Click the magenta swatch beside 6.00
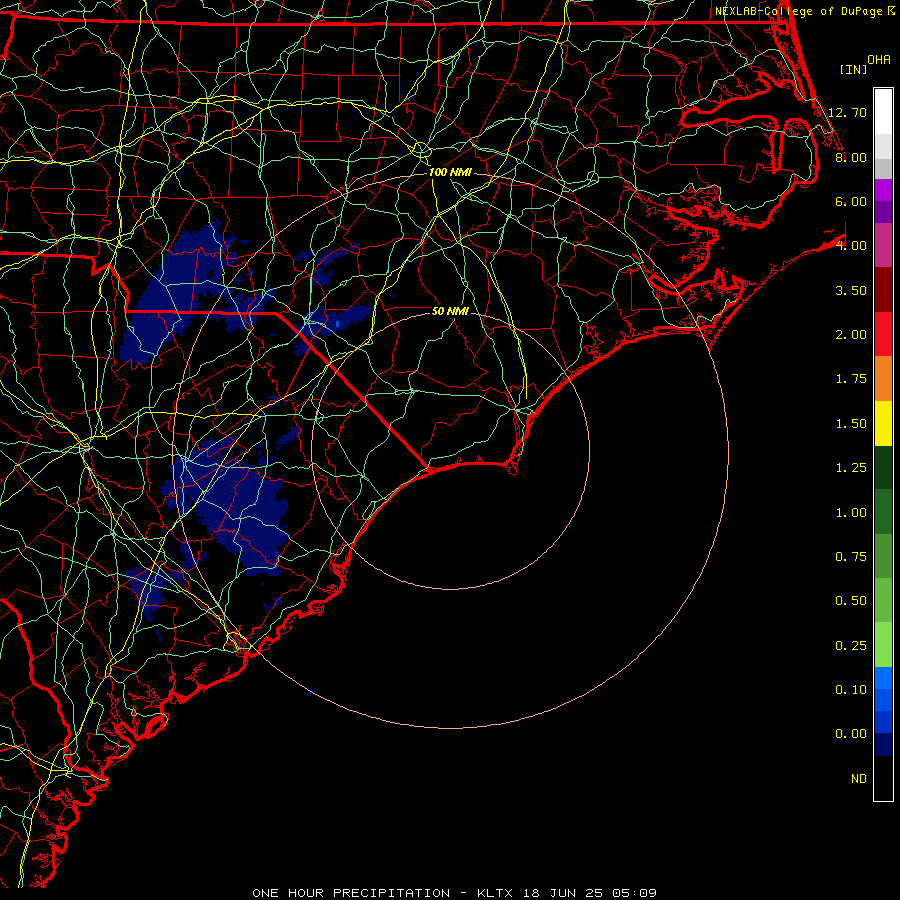Screen dimensions: 900x900 coord(883,190)
